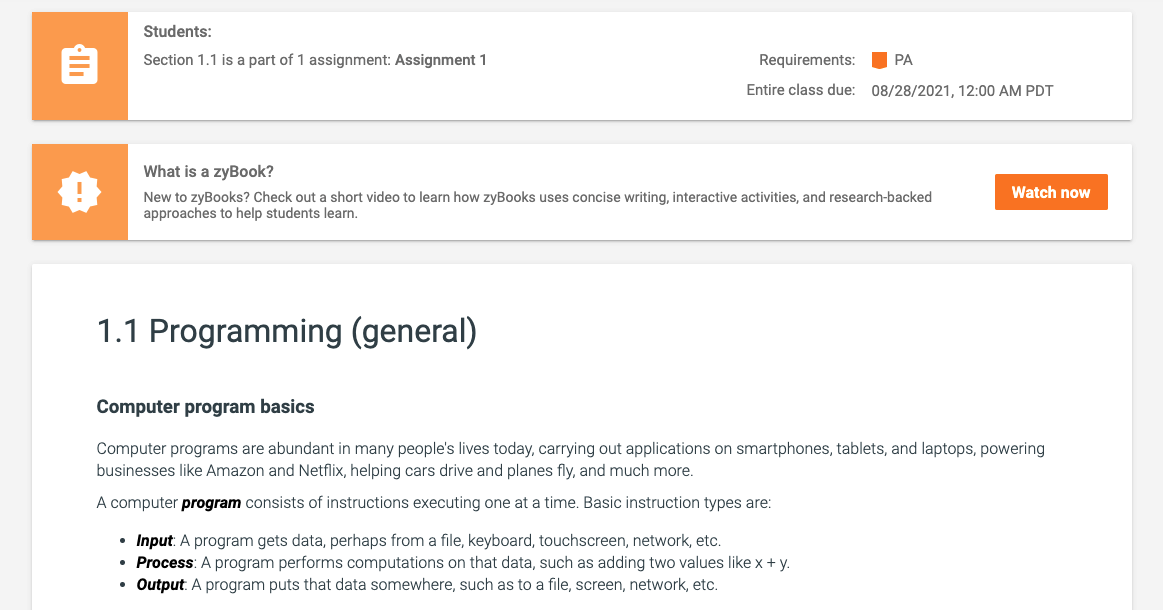Click the "Computer program basics" subheading

point(205,407)
